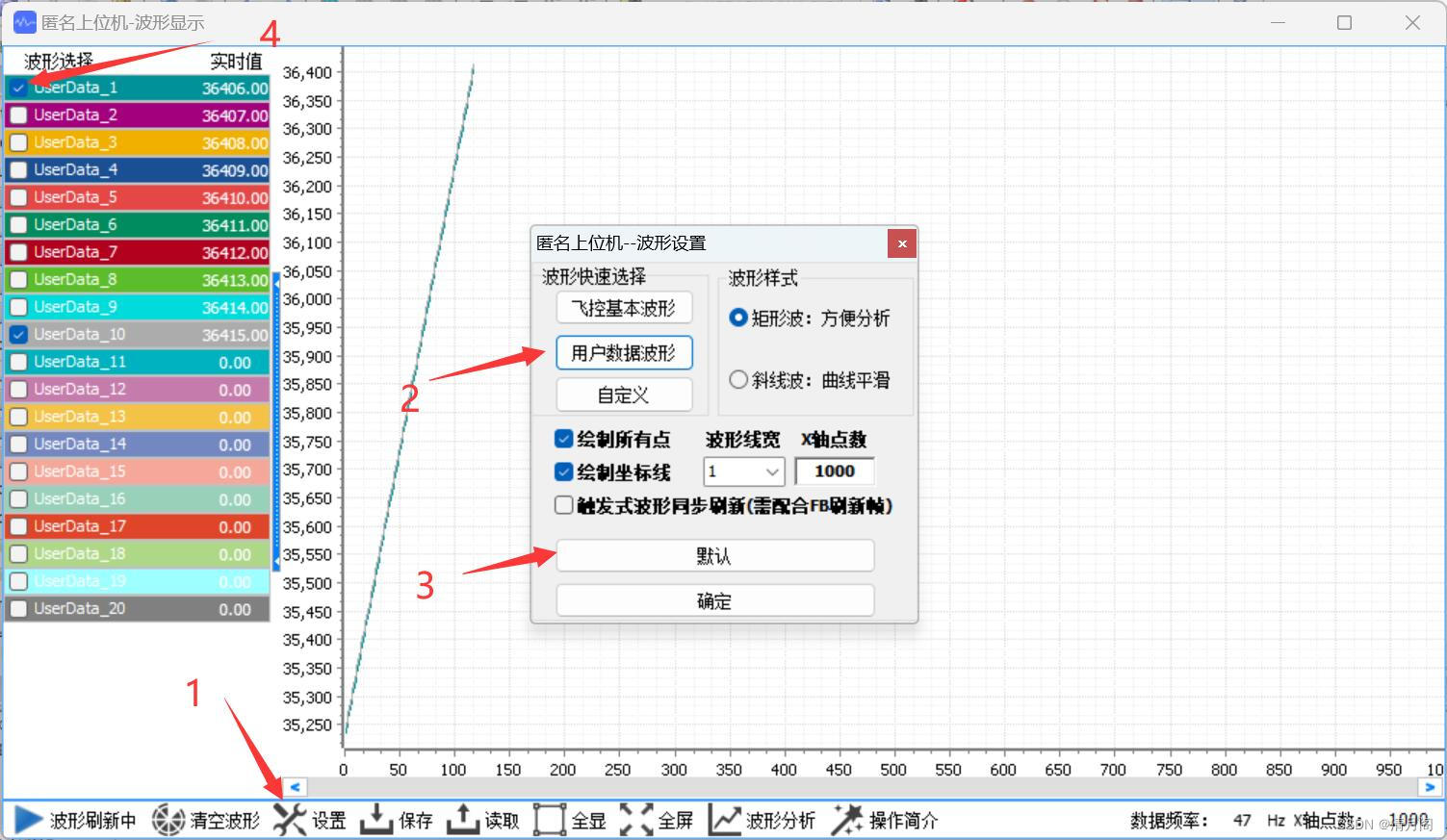Enable the UserData_15 checkbox

[18, 471]
